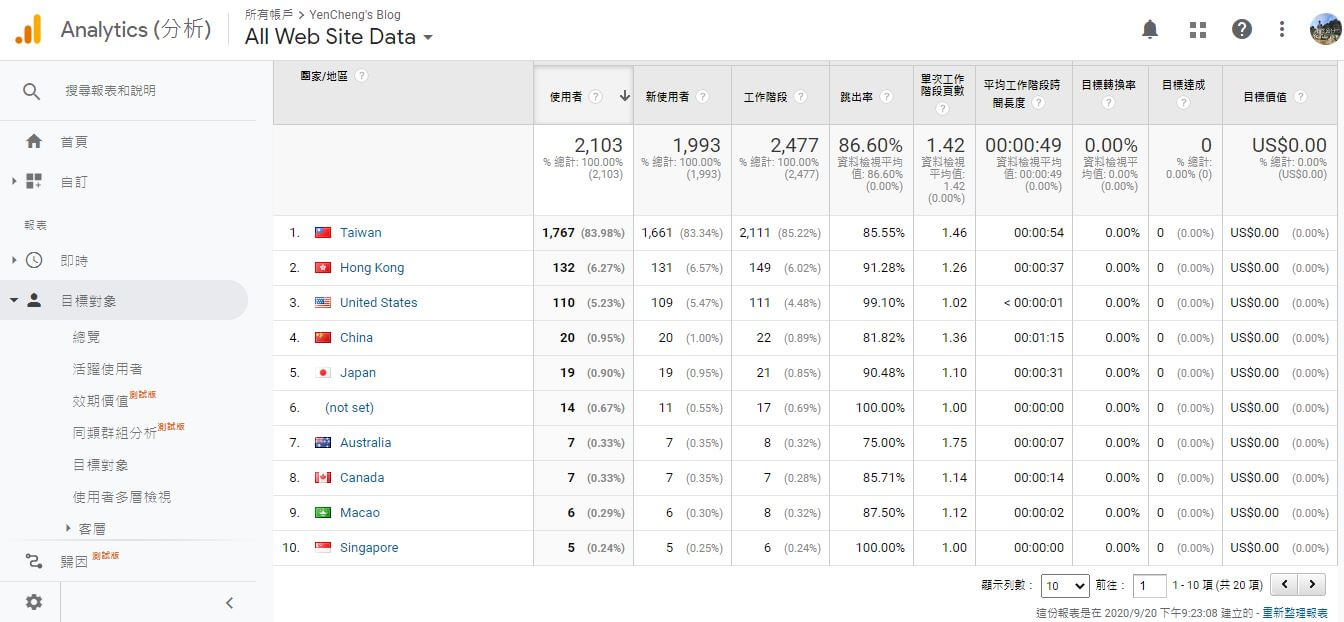Viewport: 1344px width, 622px height.
Task: Toggle sort order on the 使用者 column
Action: pyautogui.click(x=624, y=96)
